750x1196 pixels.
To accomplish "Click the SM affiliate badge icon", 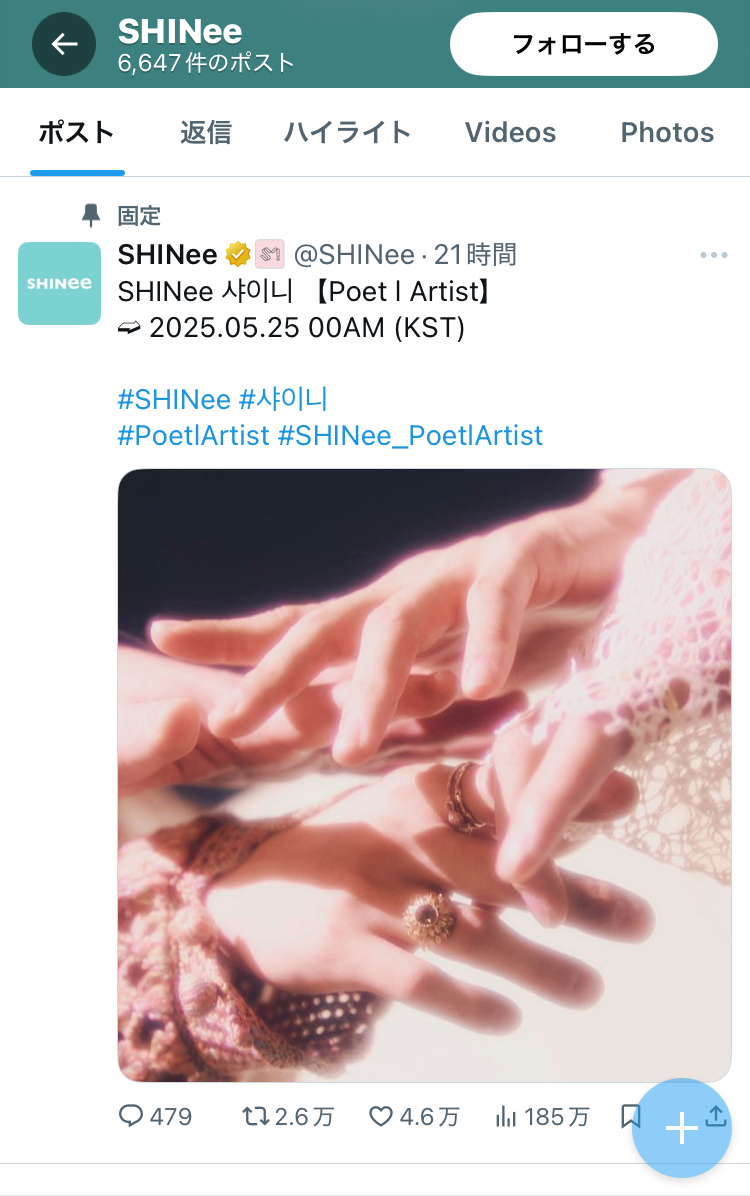I will [x=270, y=254].
